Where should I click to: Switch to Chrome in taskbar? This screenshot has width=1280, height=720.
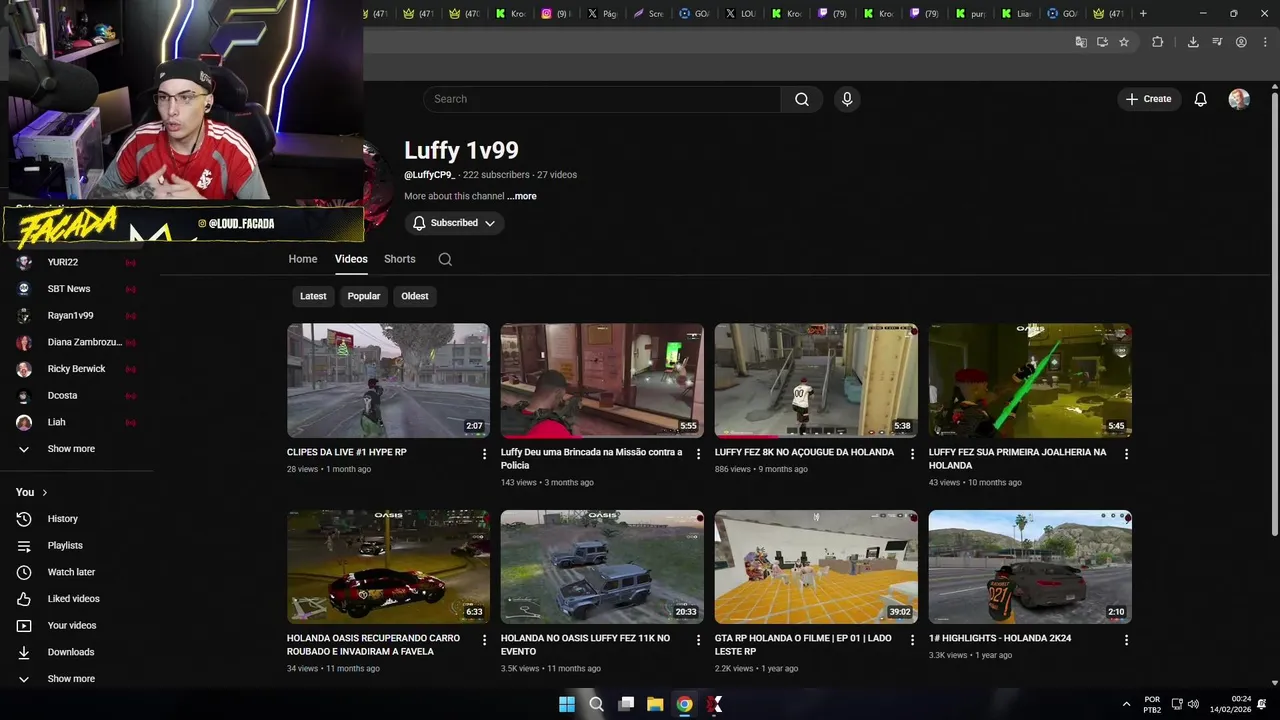point(684,704)
